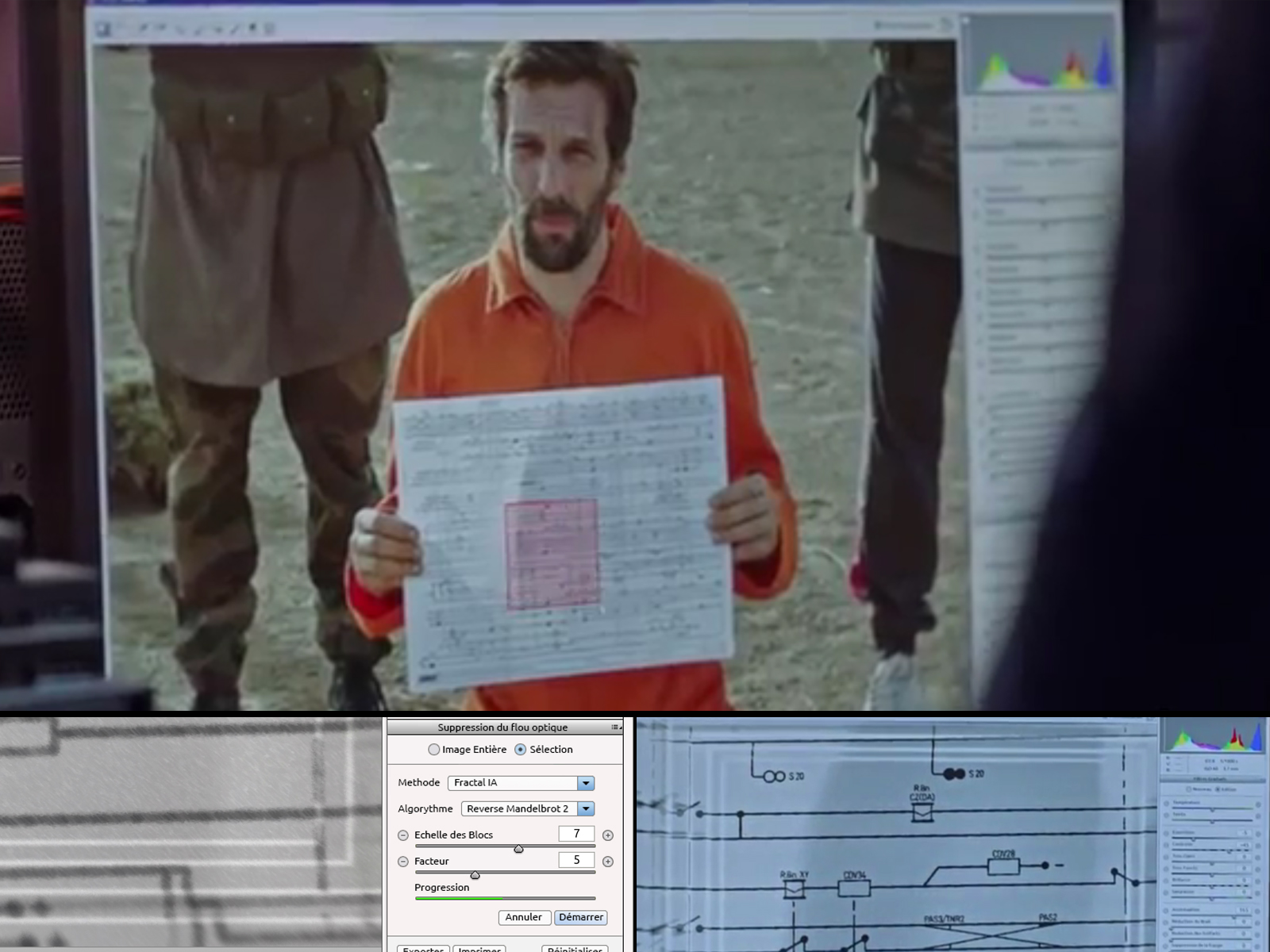1270x952 pixels.
Task: Click the Démarrer button
Action: coord(581,917)
